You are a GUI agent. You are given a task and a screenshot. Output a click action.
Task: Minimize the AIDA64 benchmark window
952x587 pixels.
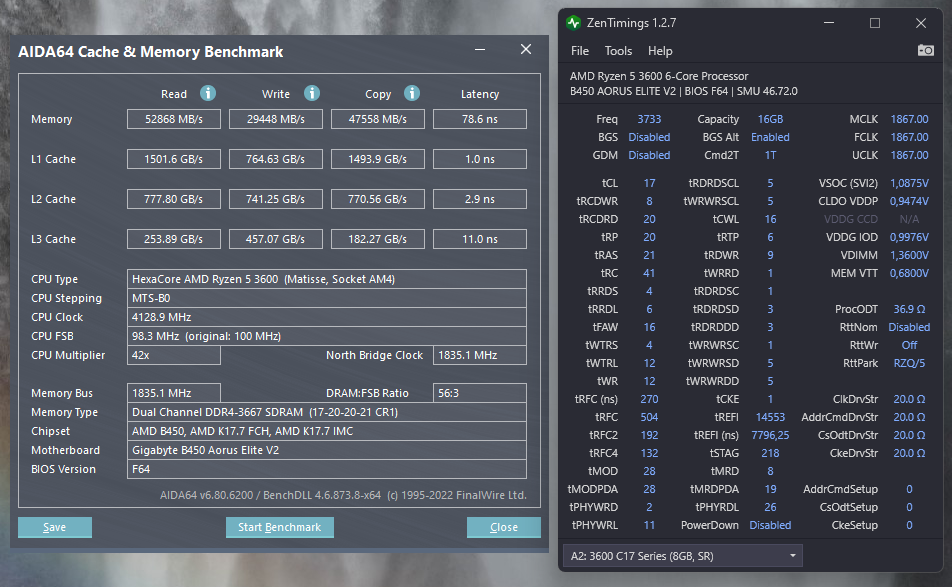click(480, 50)
